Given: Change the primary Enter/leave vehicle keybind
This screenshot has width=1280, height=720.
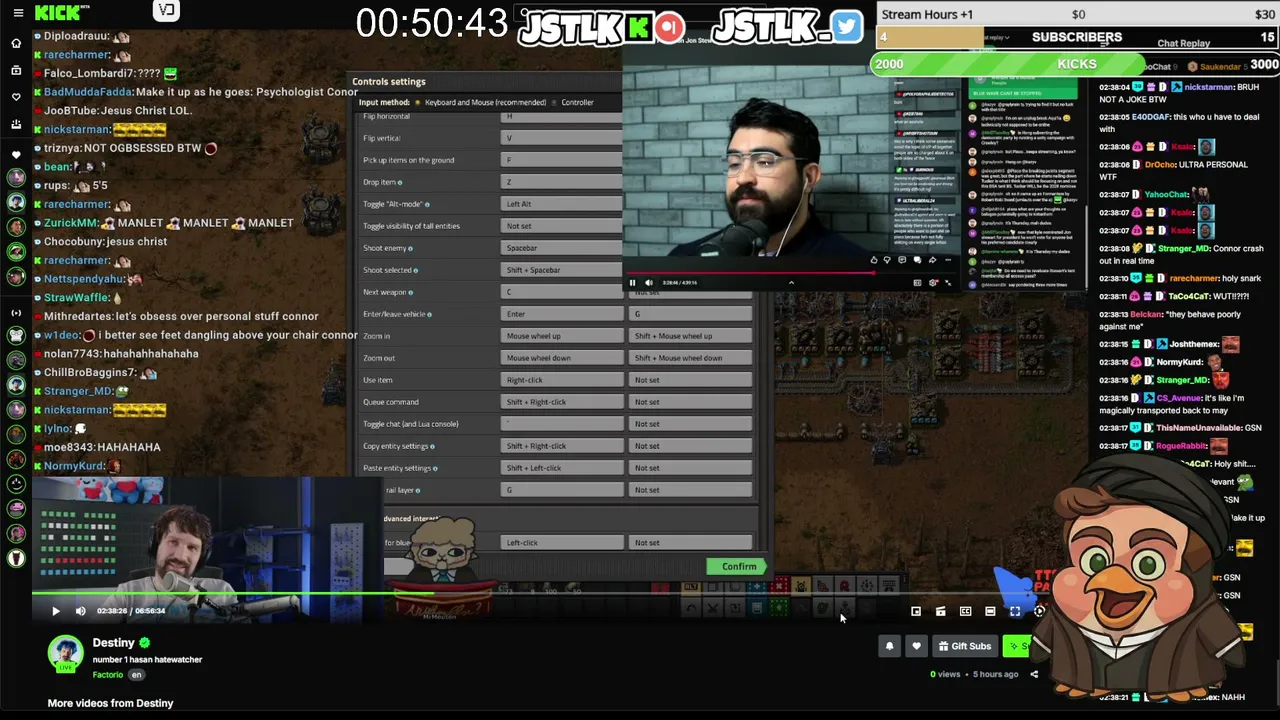Looking at the screenshot, I should click(x=561, y=314).
